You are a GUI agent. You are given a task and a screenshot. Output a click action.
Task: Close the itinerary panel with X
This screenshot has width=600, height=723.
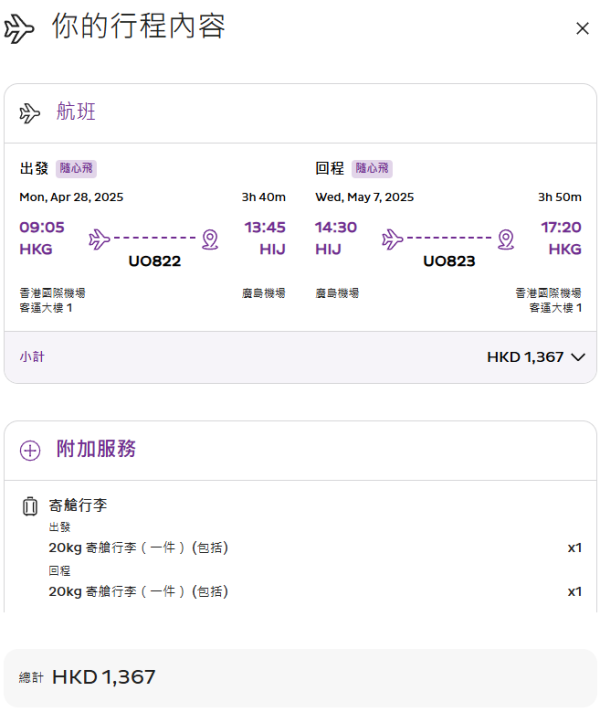(582, 29)
